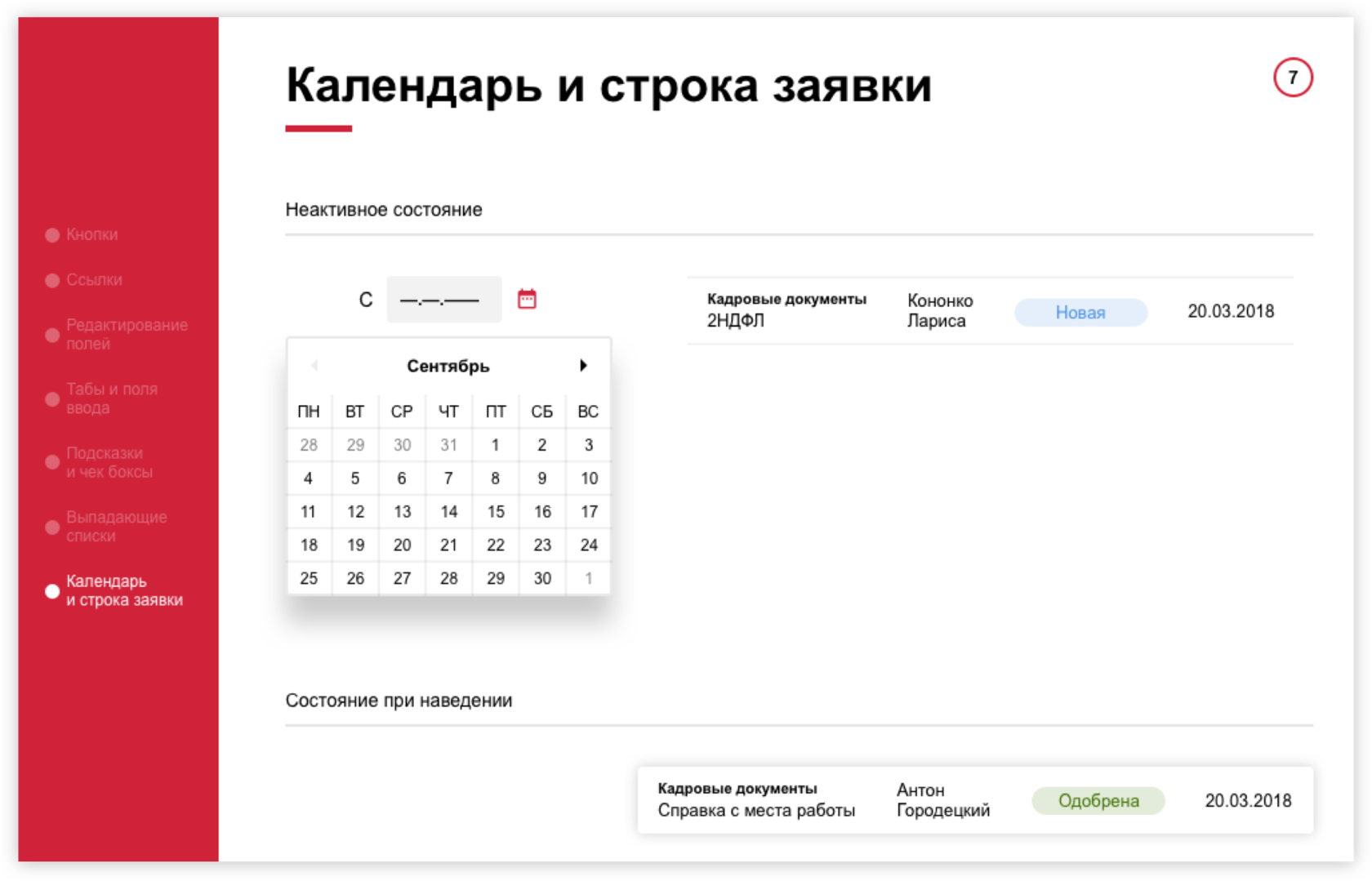Select September 5 in calendar
This screenshot has width=1372, height=881.
pos(355,478)
